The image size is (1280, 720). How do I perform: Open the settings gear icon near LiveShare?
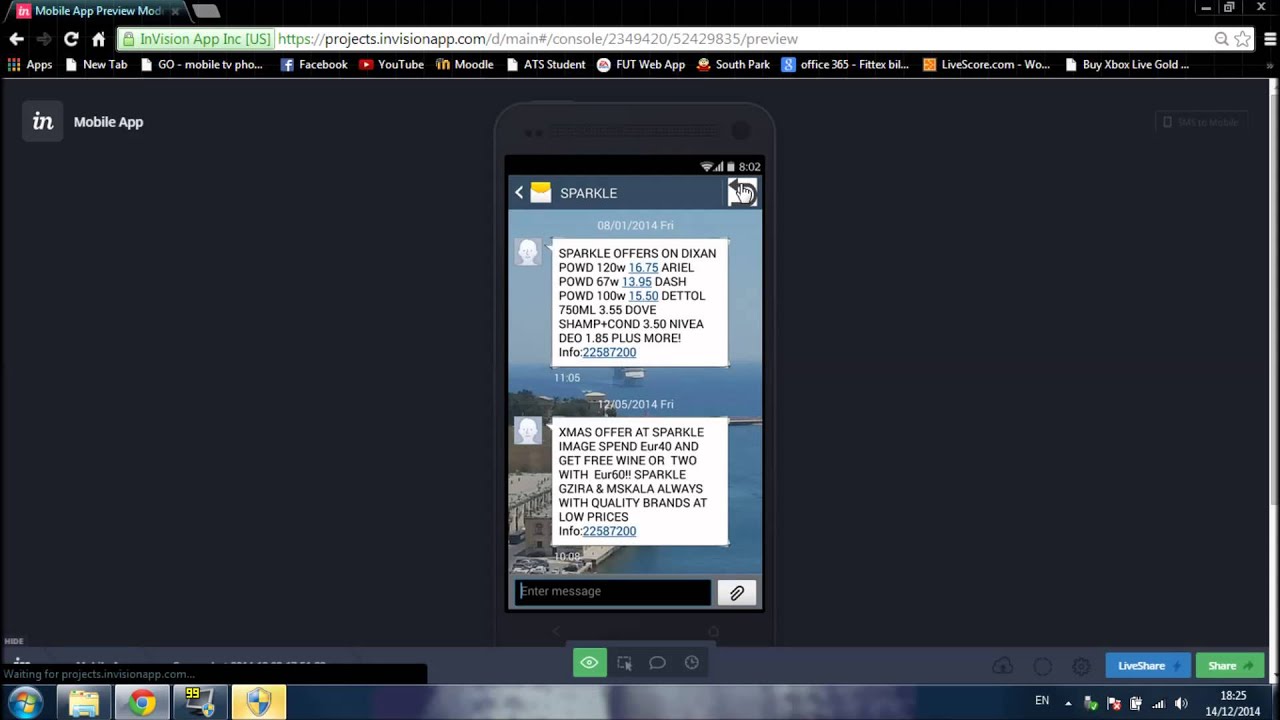click(x=1081, y=666)
